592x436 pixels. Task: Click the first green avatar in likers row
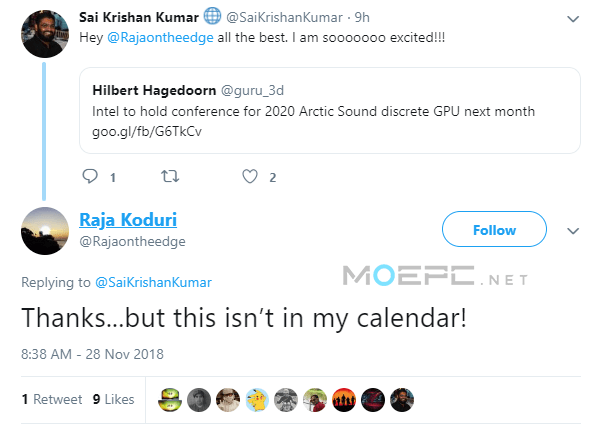[170, 400]
